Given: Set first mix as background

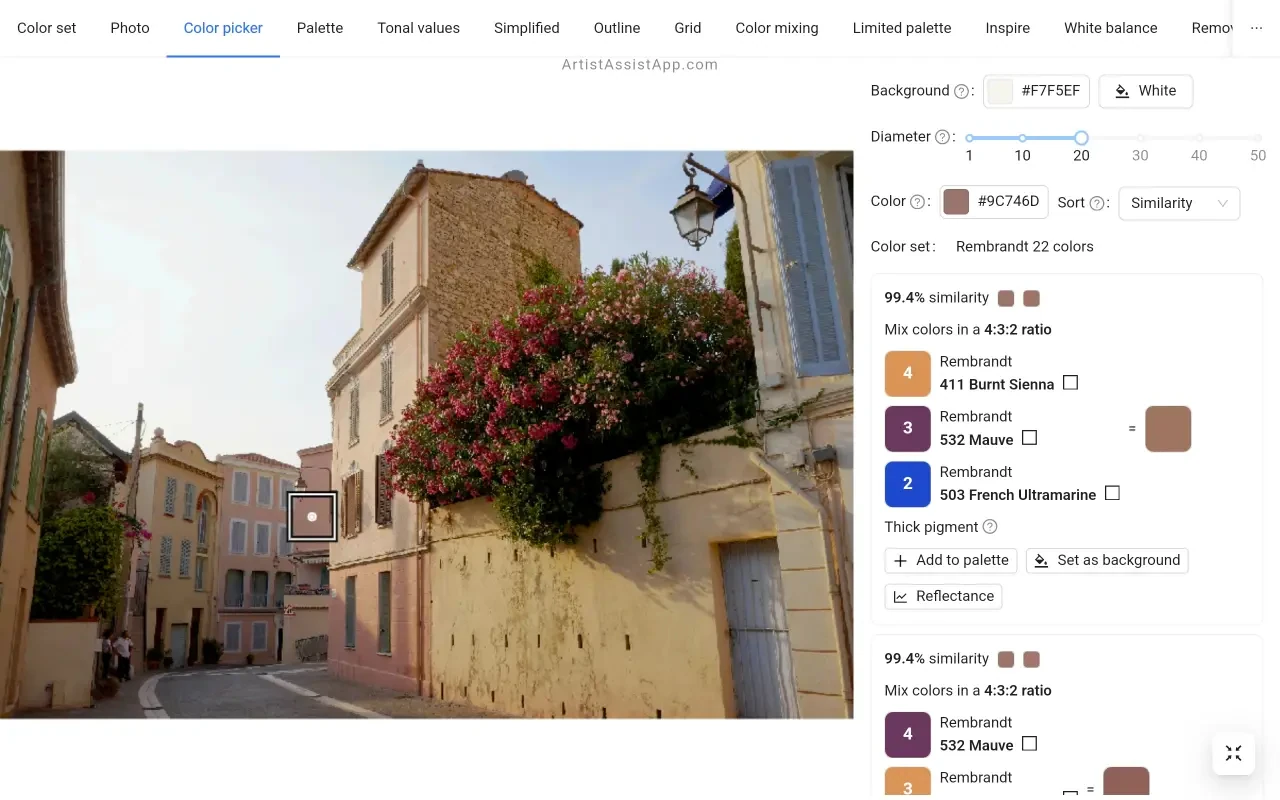Looking at the screenshot, I should 1107,560.
